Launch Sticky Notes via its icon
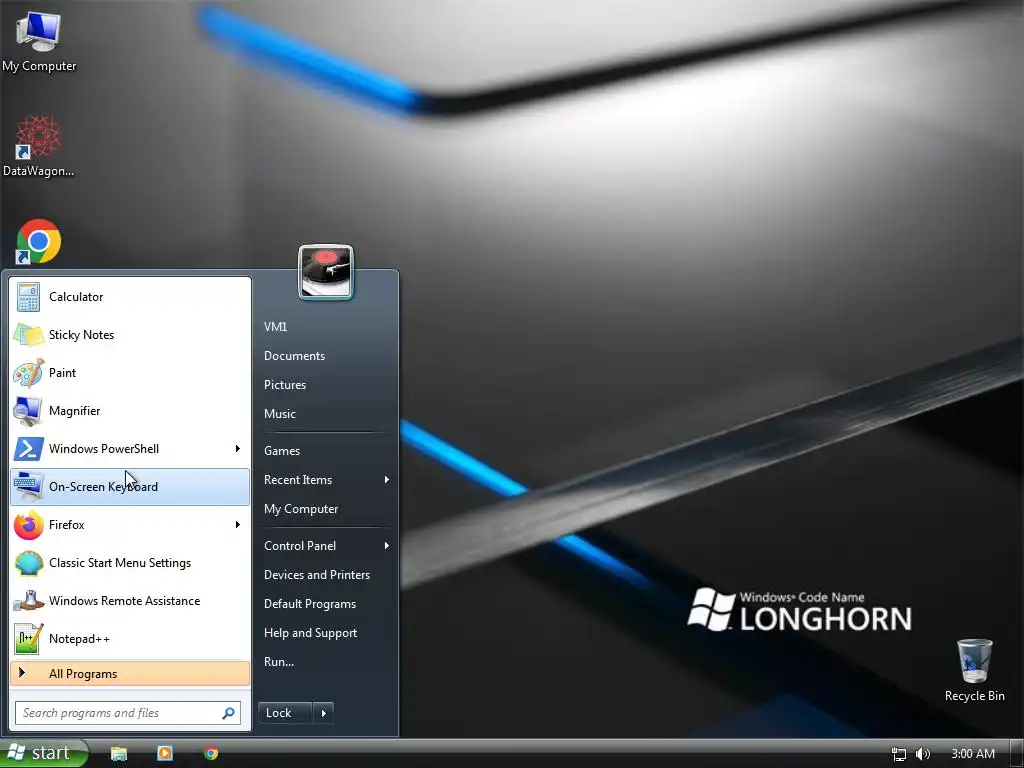The width and height of the screenshot is (1024, 768). [x=28, y=335]
